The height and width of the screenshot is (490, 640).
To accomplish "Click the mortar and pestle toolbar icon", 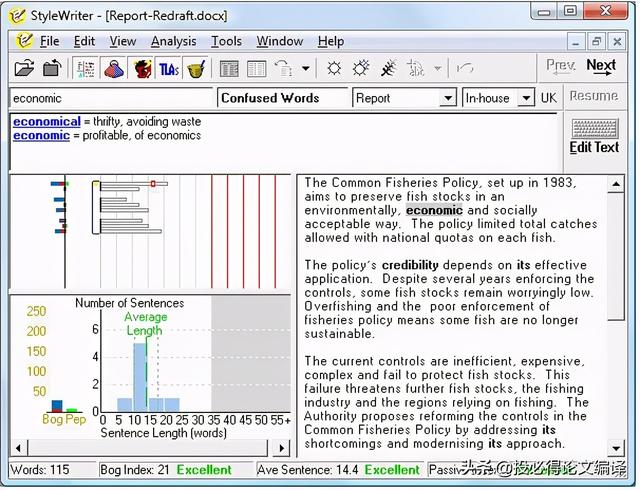I will click(x=196, y=69).
